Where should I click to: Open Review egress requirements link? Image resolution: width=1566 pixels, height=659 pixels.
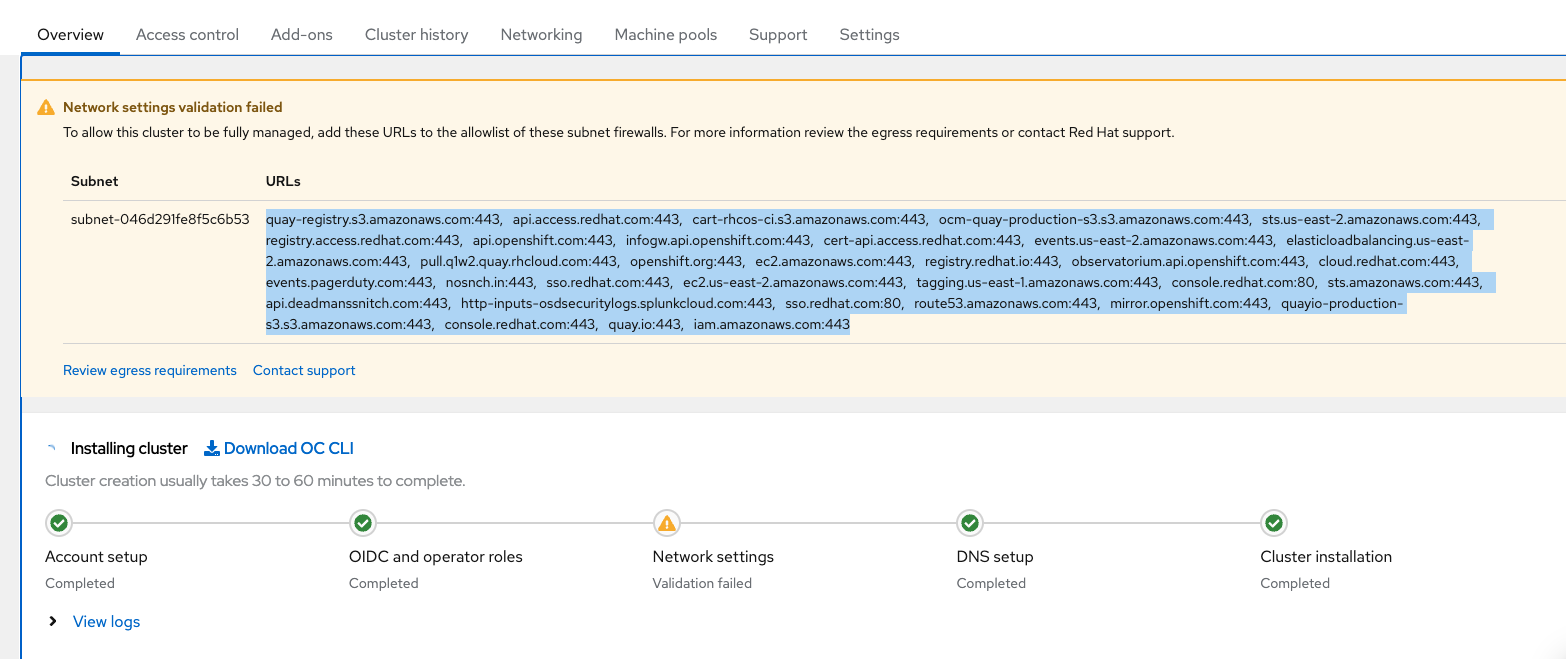(x=150, y=370)
